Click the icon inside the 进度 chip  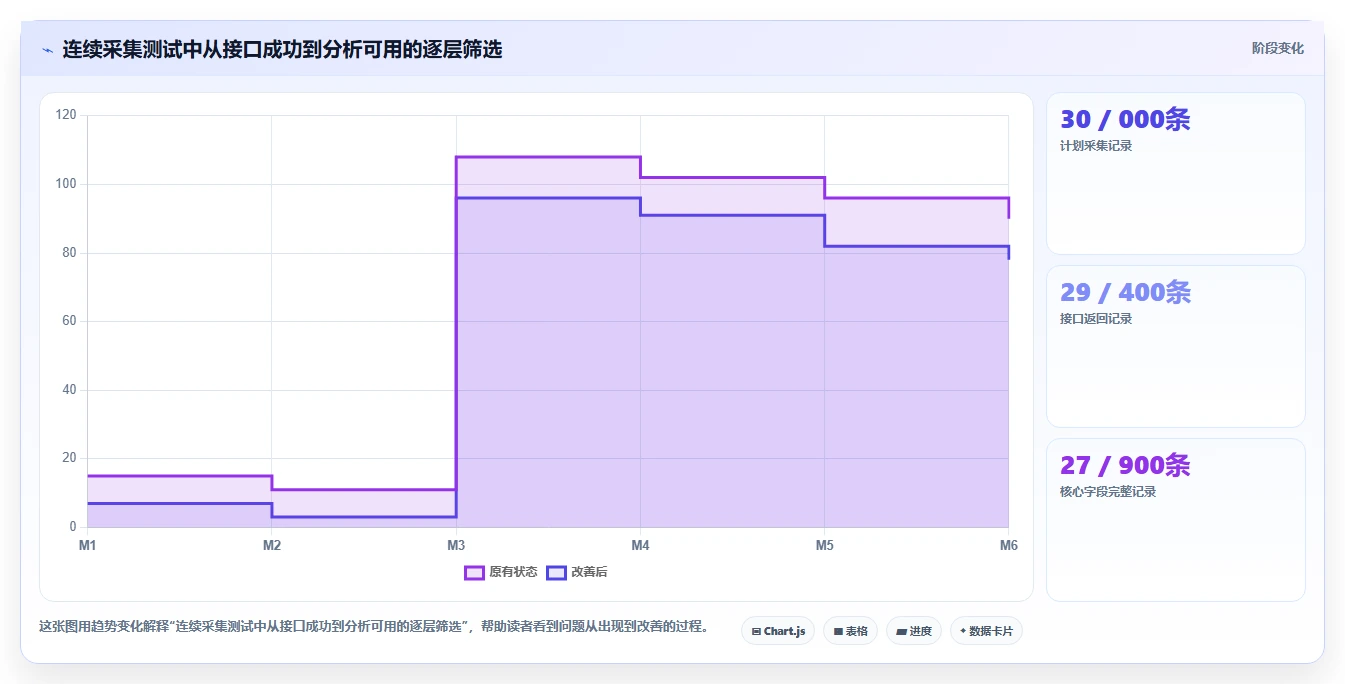coord(901,632)
